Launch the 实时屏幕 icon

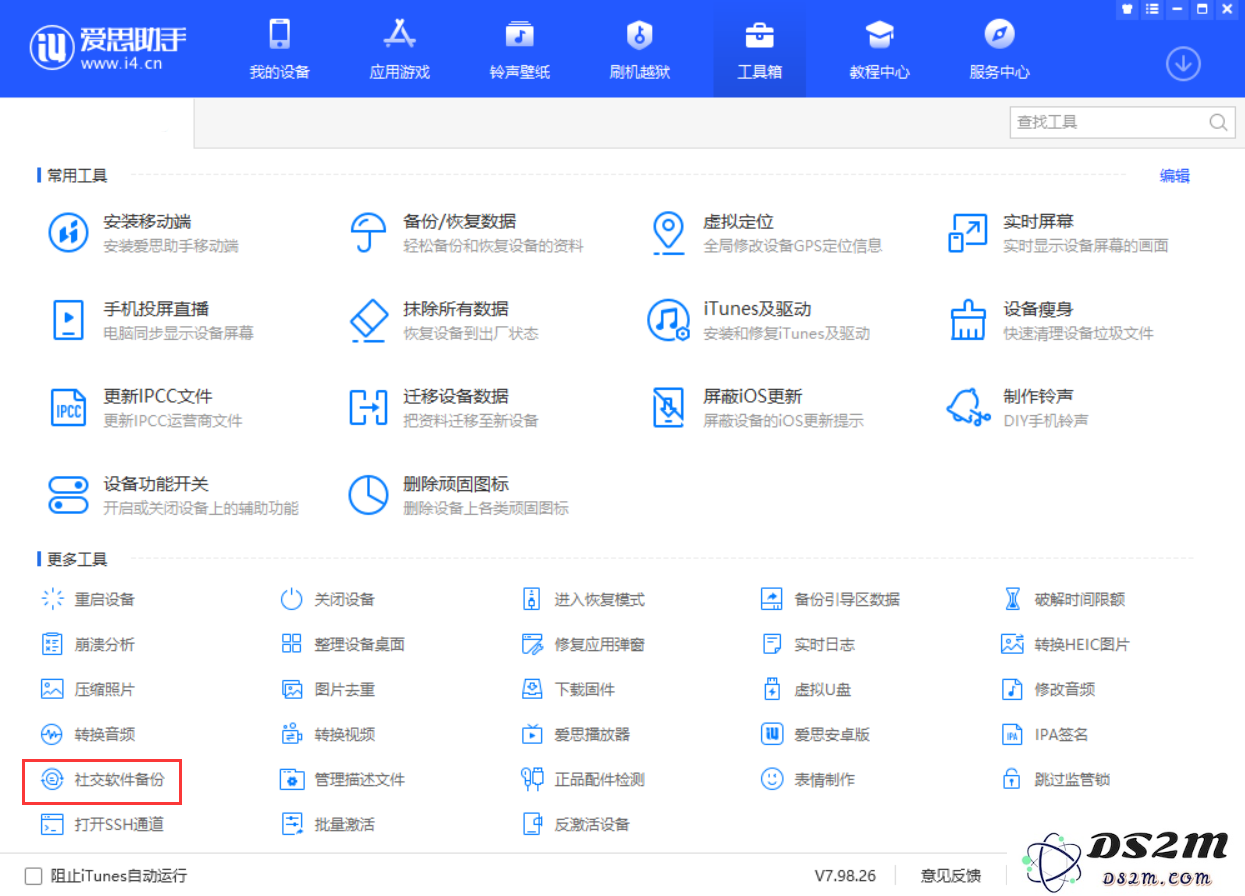968,233
